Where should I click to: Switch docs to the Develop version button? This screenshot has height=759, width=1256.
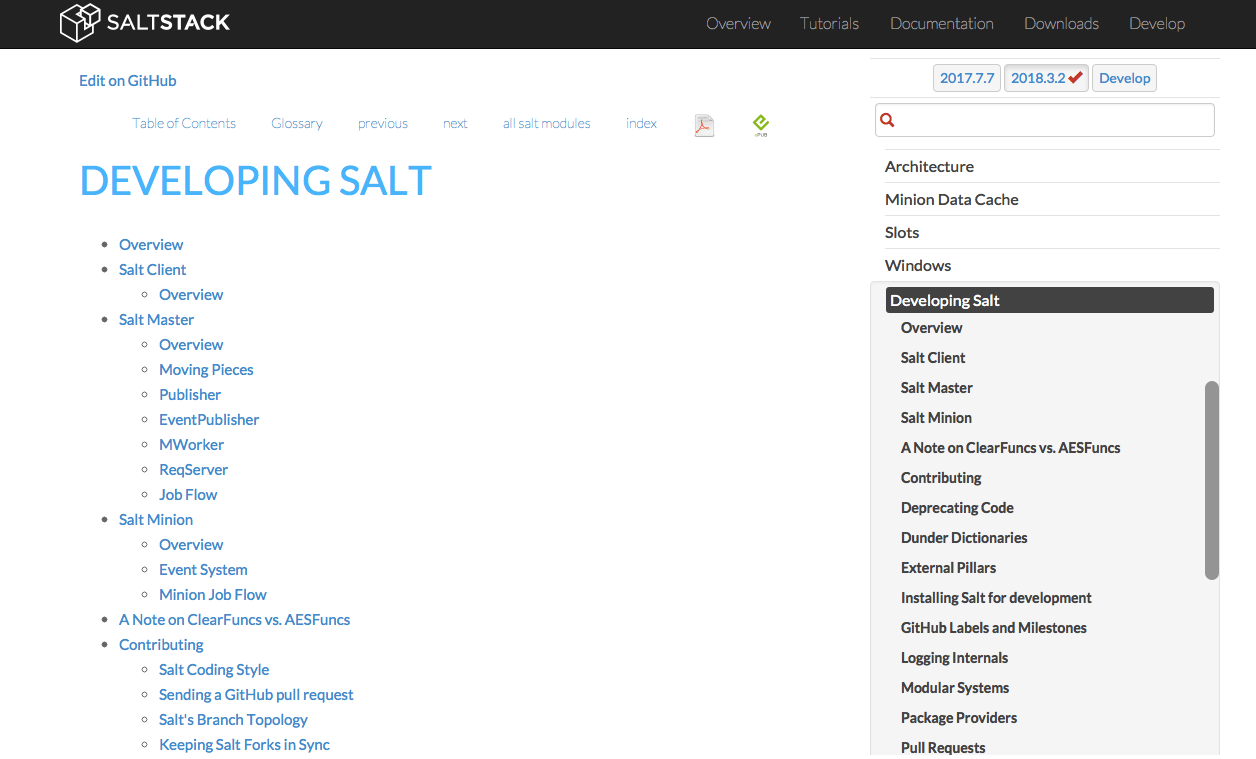1124,78
